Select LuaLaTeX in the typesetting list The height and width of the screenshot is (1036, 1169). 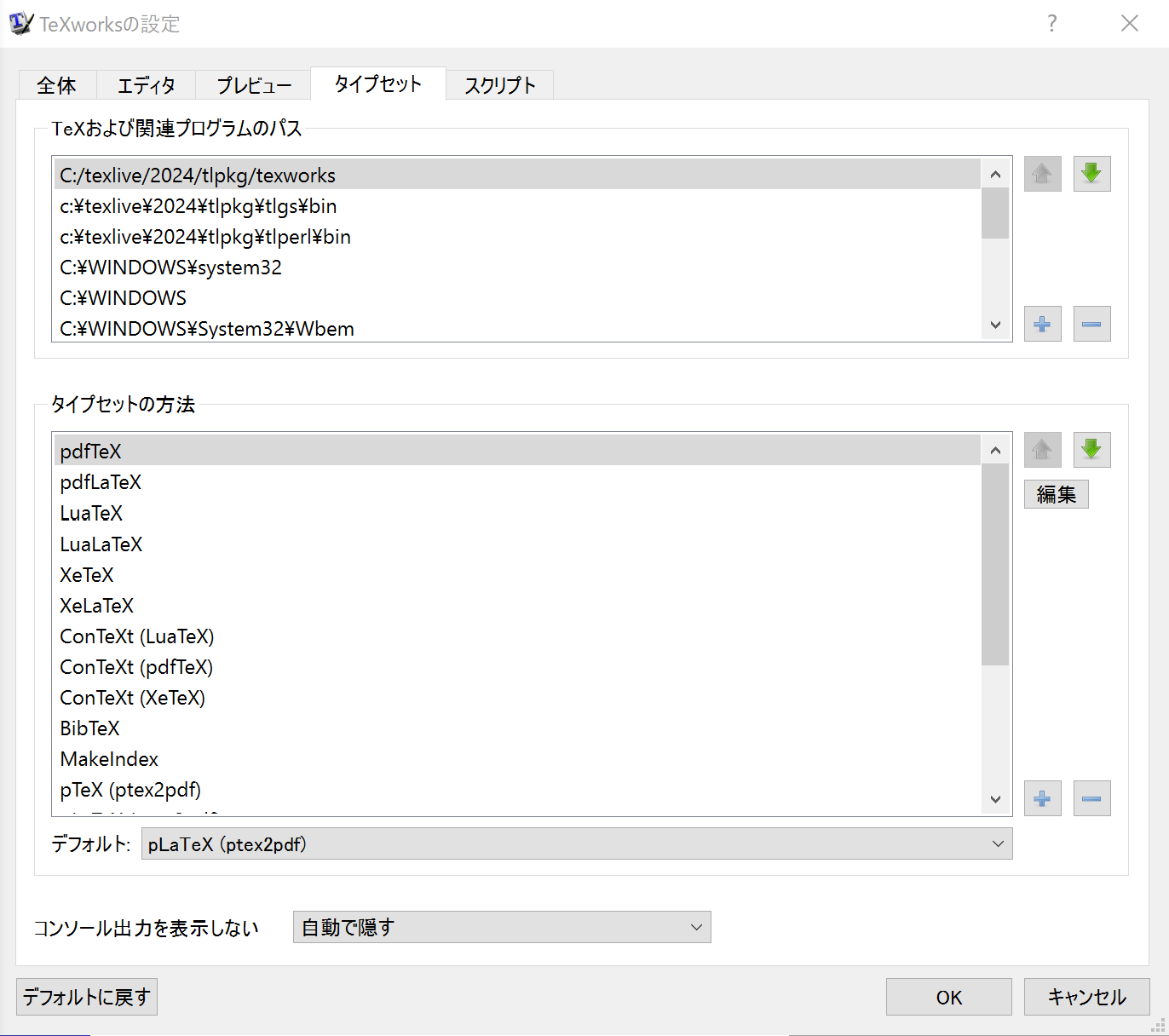[101, 544]
